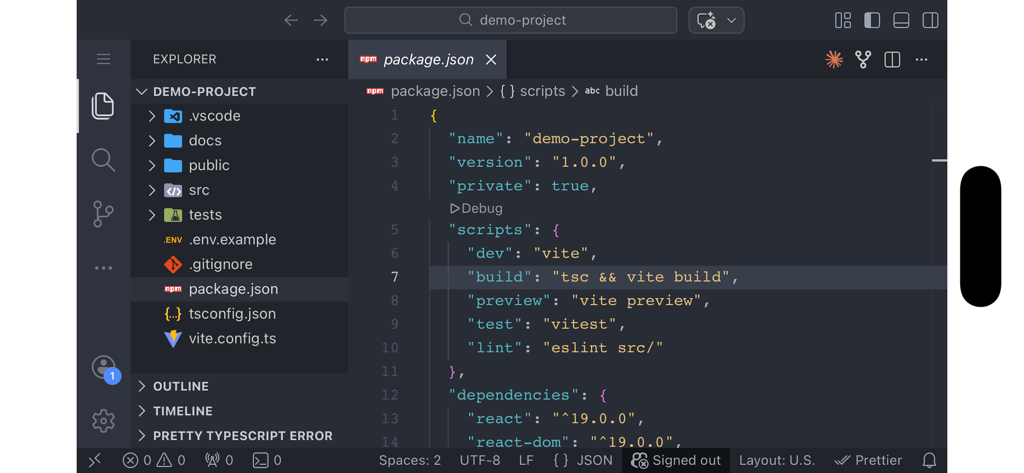The width and height of the screenshot is (1024, 473).
Task: Open Explorer Views and More Actions ellipsis
Action: 322,59
